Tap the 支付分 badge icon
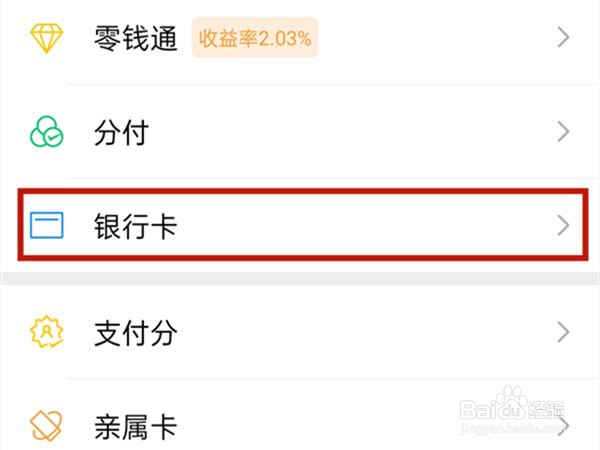The width and height of the screenshot is (600, 450). pos(47,331)
